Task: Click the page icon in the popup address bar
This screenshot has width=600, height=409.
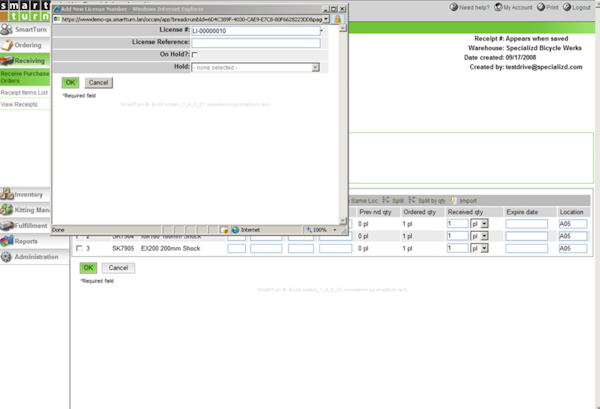Action: tap(57, 19)
